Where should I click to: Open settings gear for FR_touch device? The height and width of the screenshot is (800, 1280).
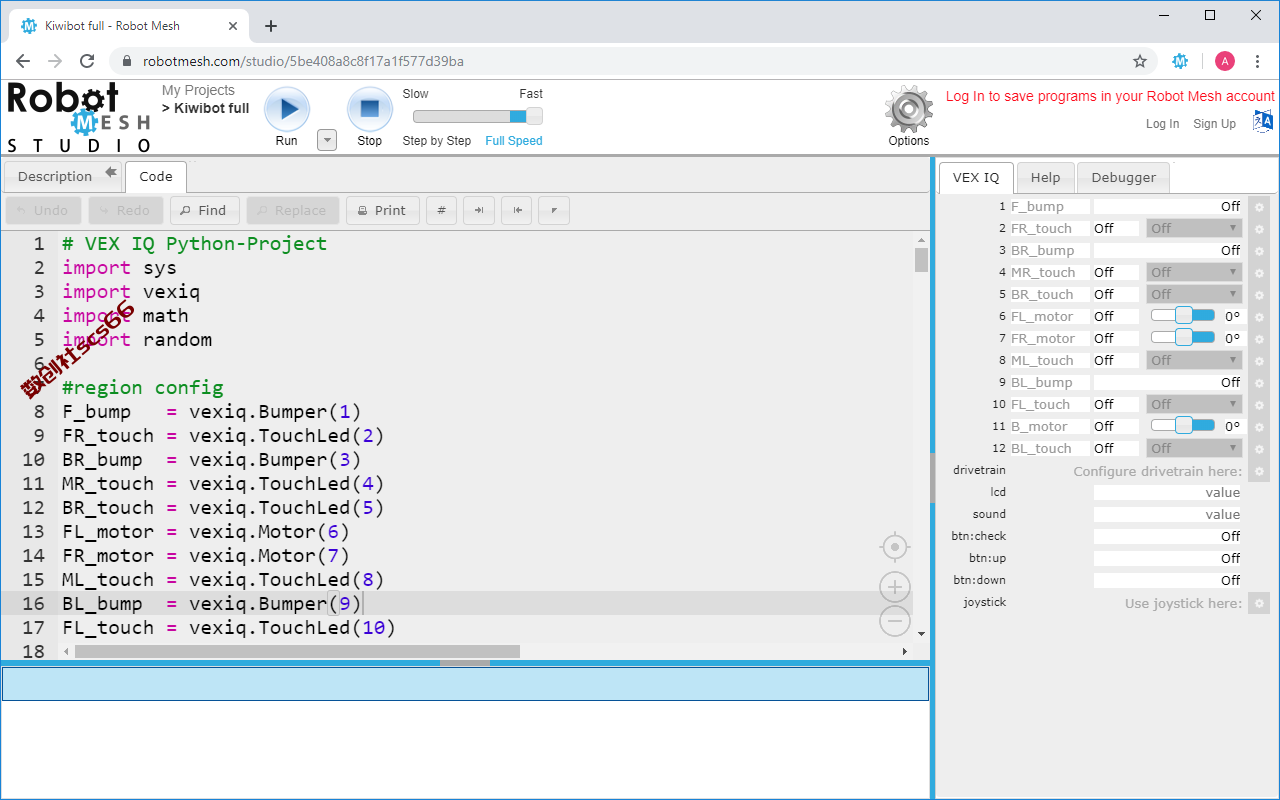pyautogui.click(x=1259, y=229)
